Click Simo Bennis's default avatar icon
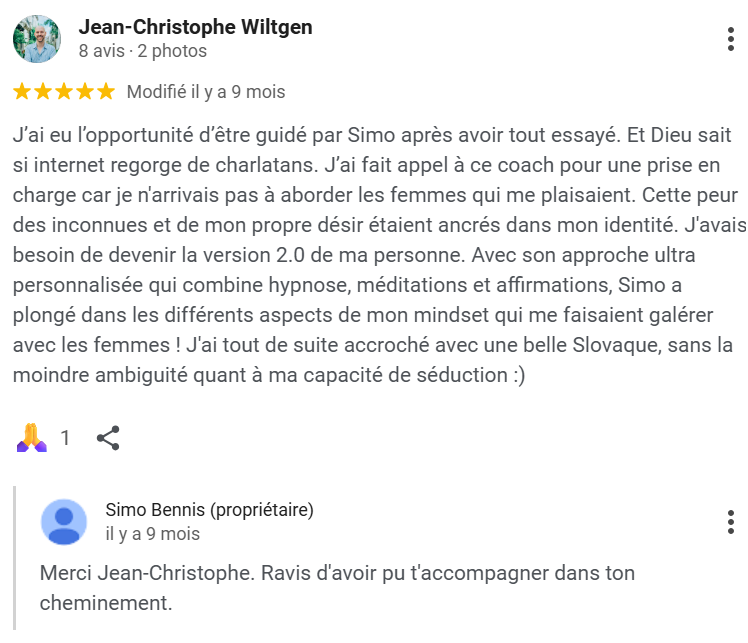 click(64, 522)
